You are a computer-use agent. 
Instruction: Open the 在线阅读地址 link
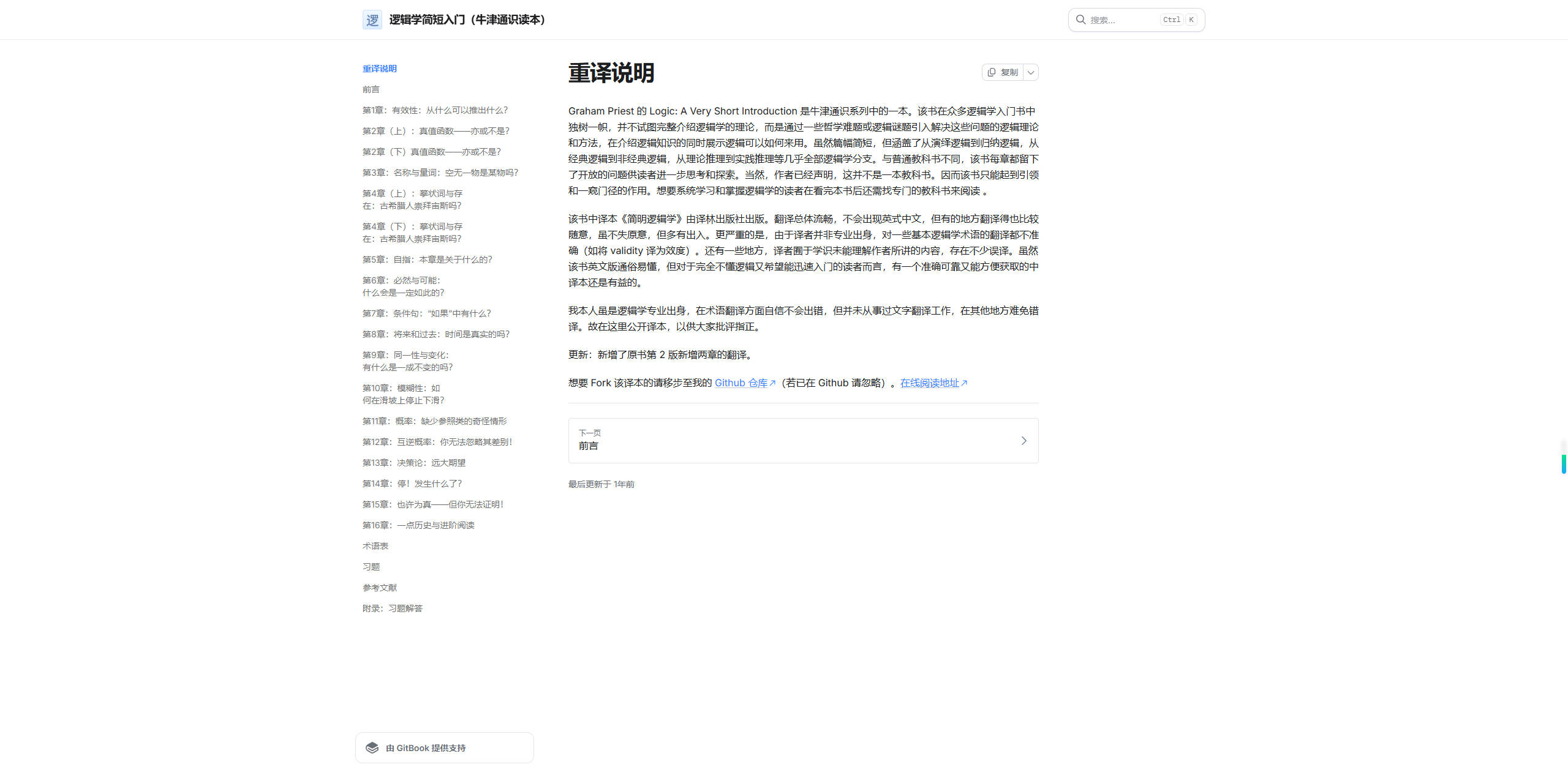tap(933, 383)
